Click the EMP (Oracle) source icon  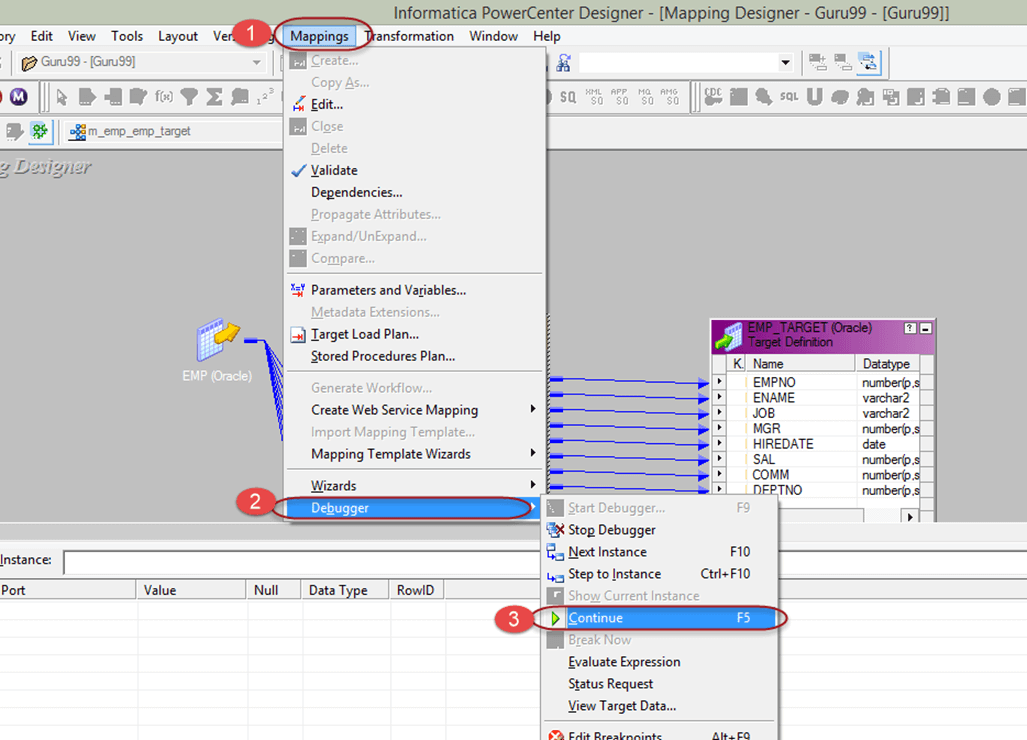(x=217, y=339)
